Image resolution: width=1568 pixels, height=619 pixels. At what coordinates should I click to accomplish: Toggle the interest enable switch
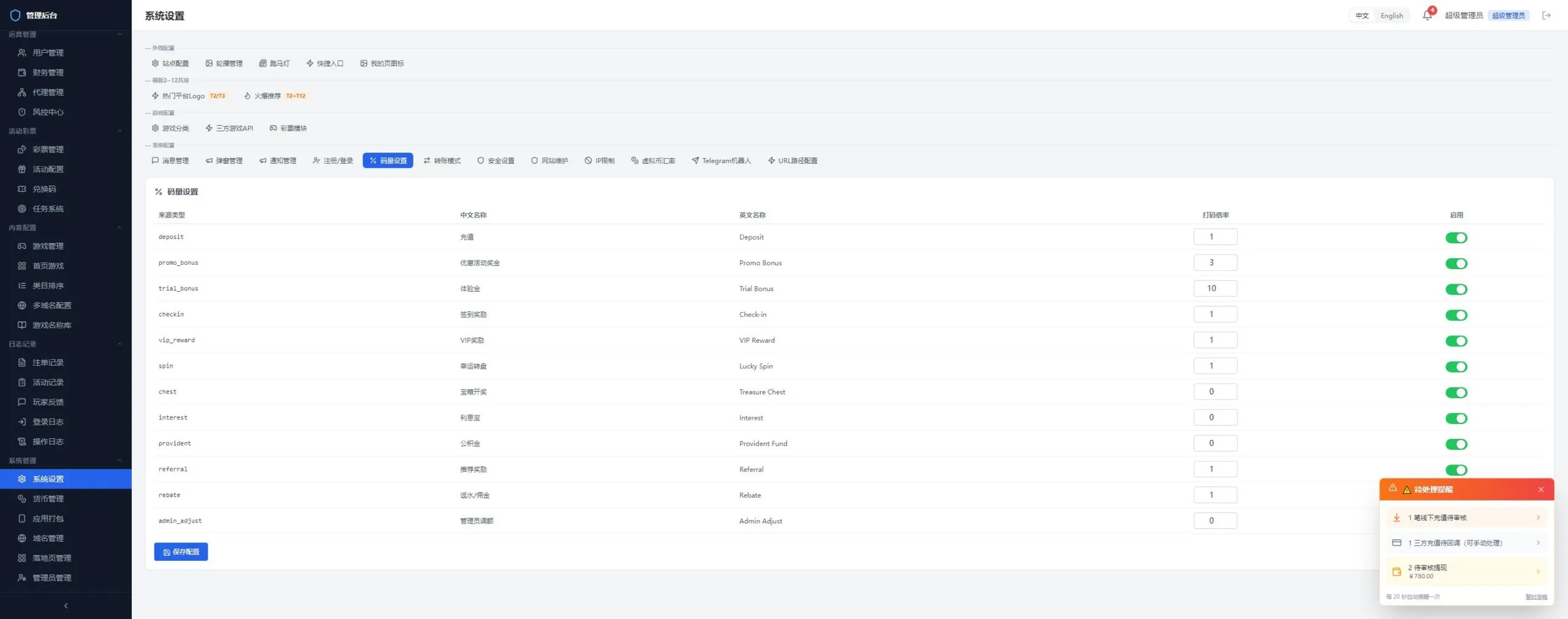tap(1456, 419)
